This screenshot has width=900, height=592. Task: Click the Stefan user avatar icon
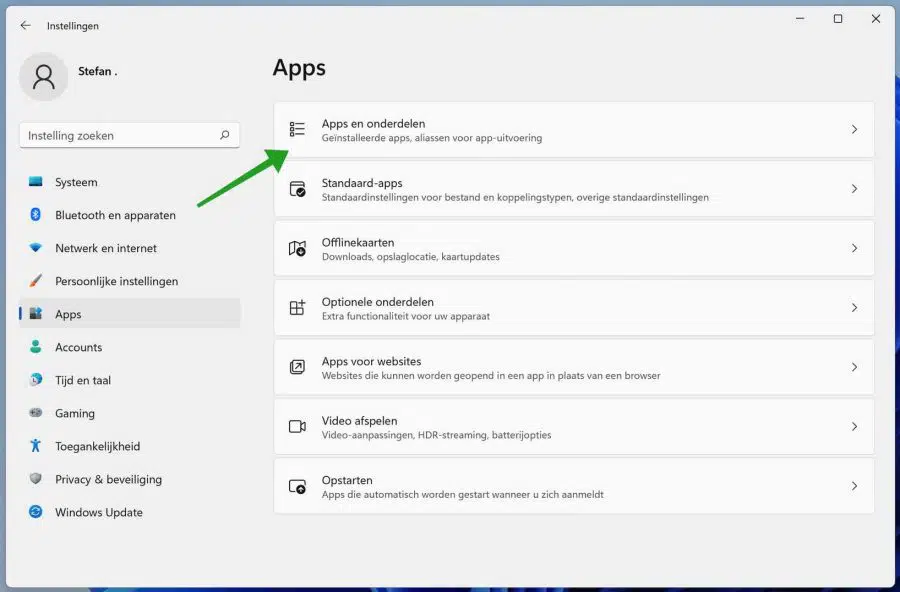click(44, 76)
